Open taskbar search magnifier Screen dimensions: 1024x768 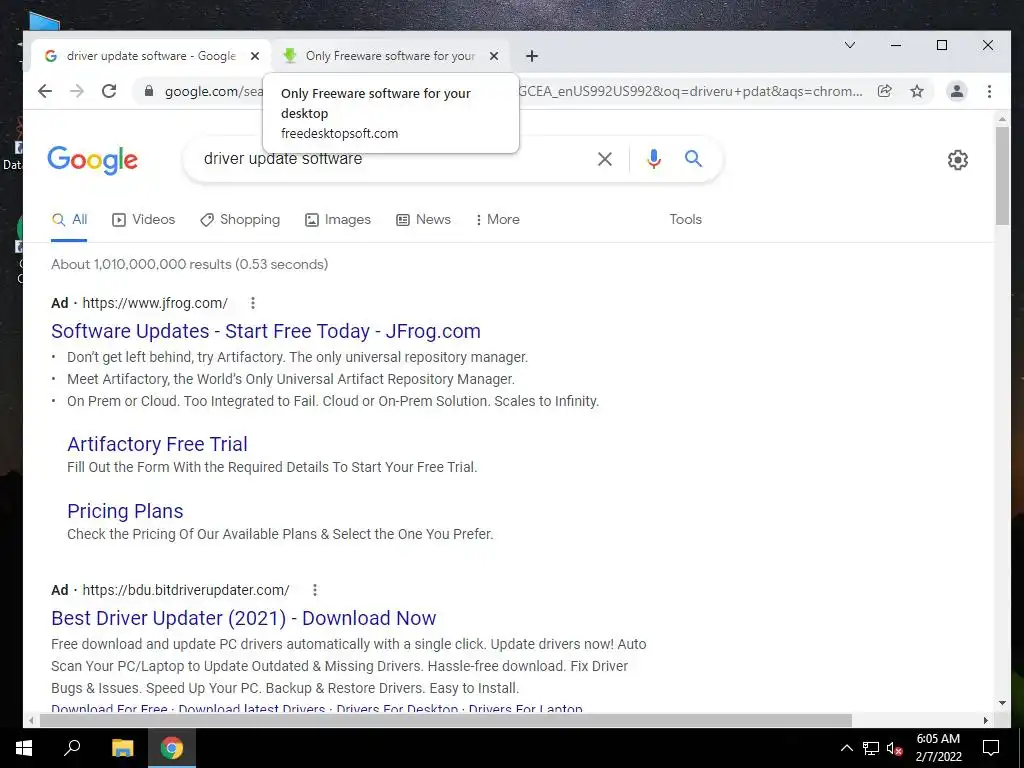point(72,748)
